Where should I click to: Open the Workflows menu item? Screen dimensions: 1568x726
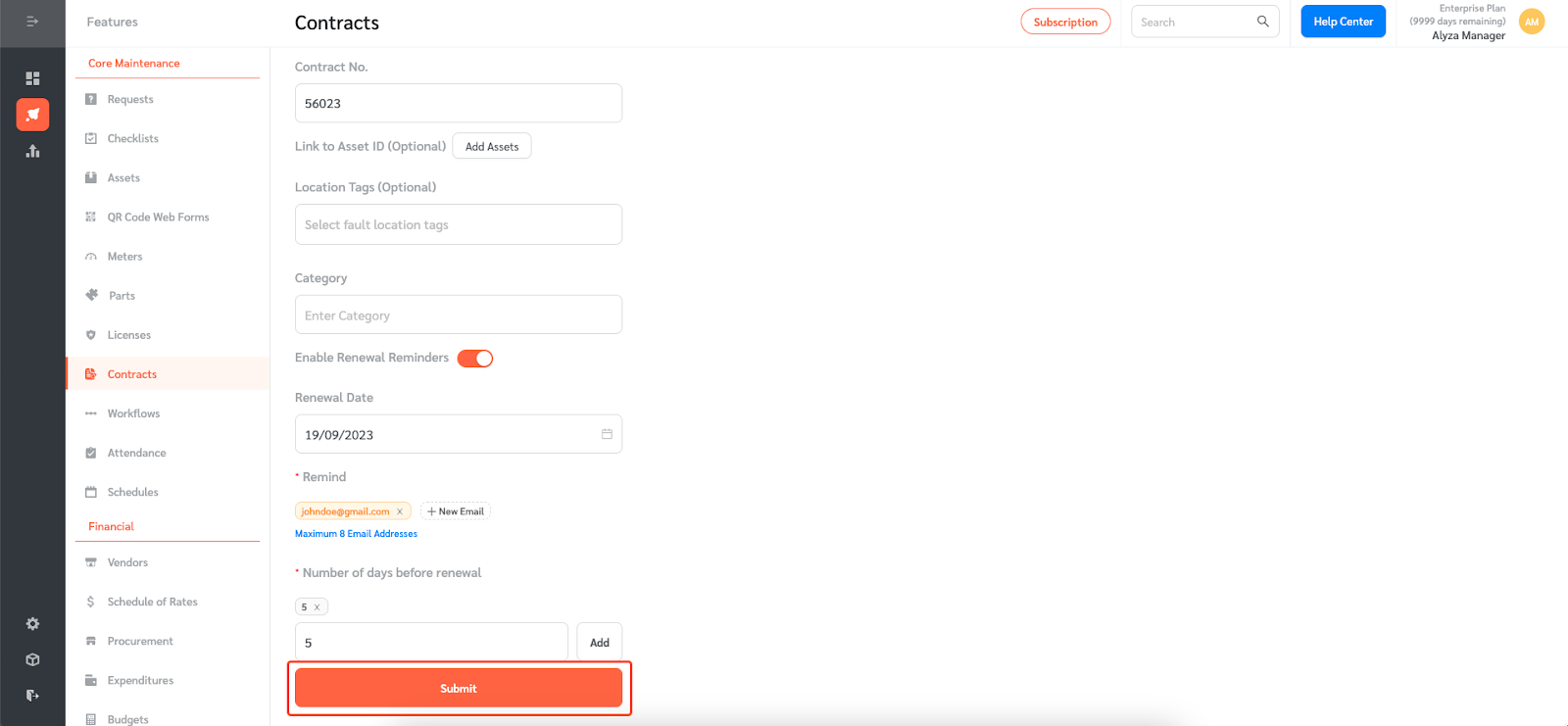click(x=133, y=413)
